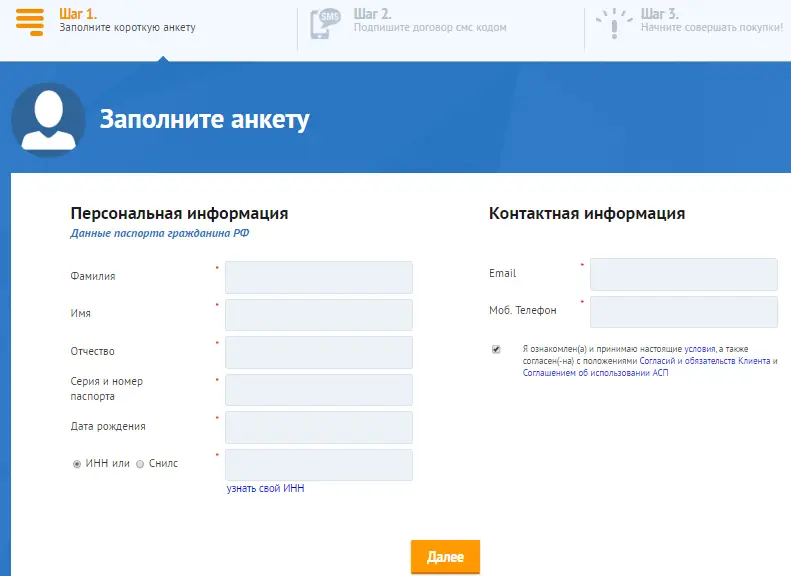Click the Моб. Телефон field label

(x=523, y=311)
